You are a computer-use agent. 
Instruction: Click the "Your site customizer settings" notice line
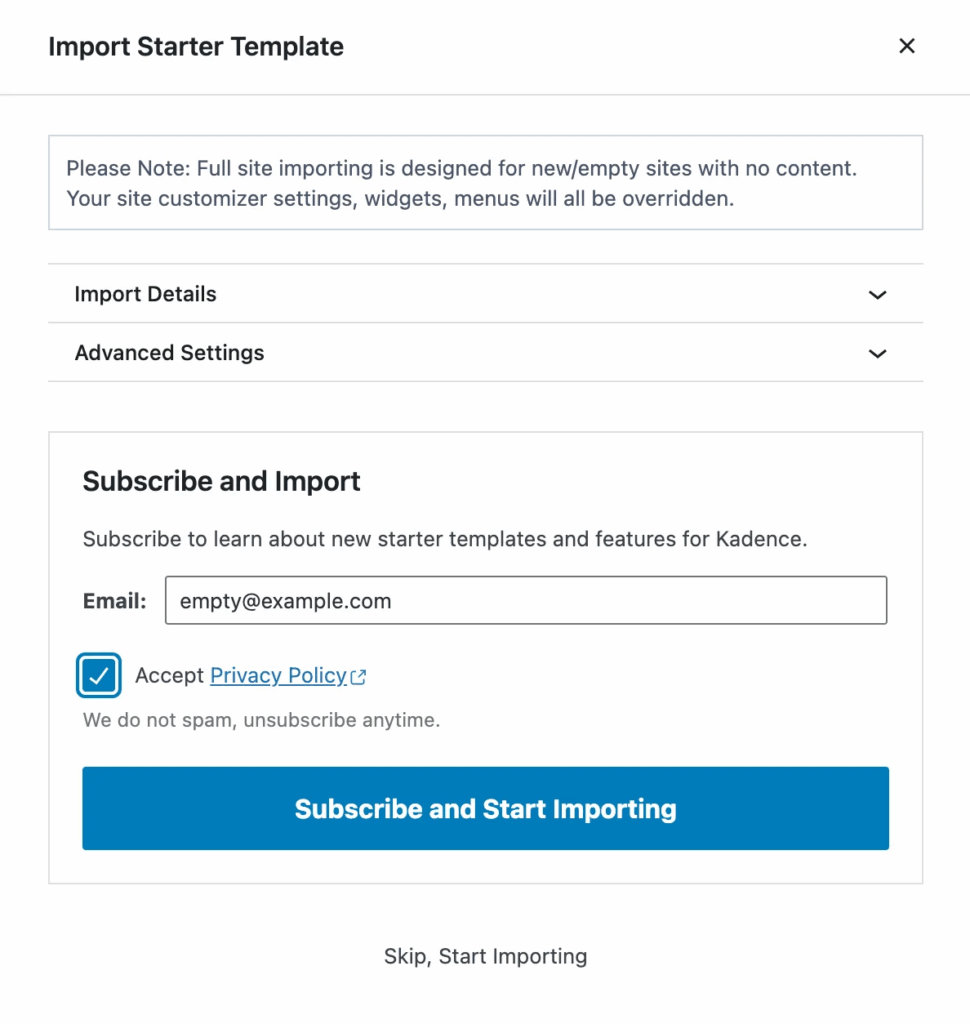(x=400, y=198)
